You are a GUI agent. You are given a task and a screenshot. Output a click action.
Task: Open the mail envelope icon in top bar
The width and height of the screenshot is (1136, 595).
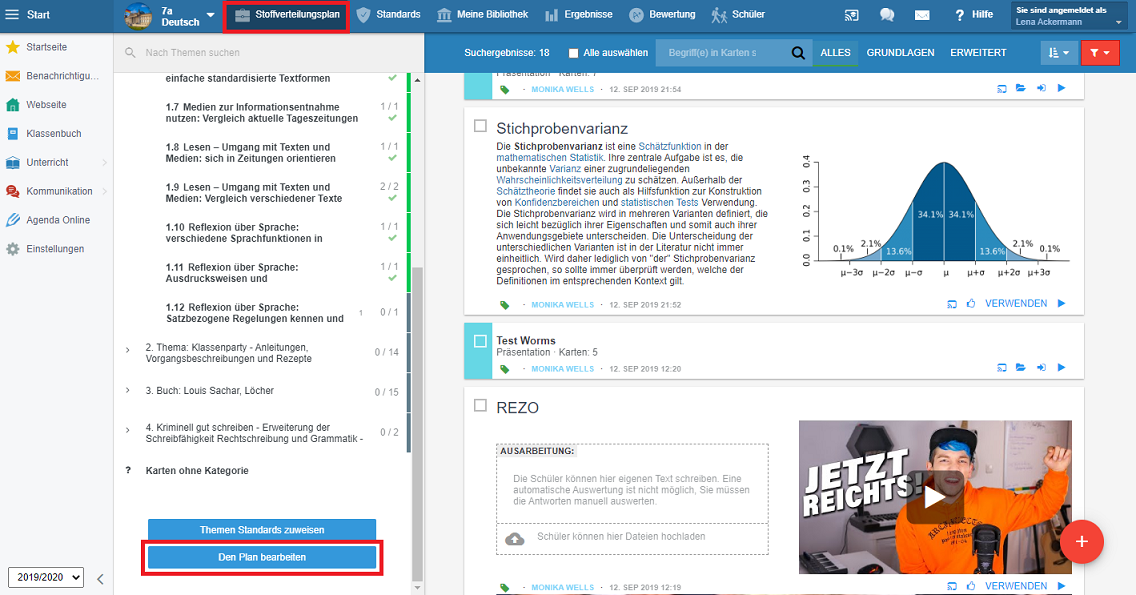click(x=922, y=14)
